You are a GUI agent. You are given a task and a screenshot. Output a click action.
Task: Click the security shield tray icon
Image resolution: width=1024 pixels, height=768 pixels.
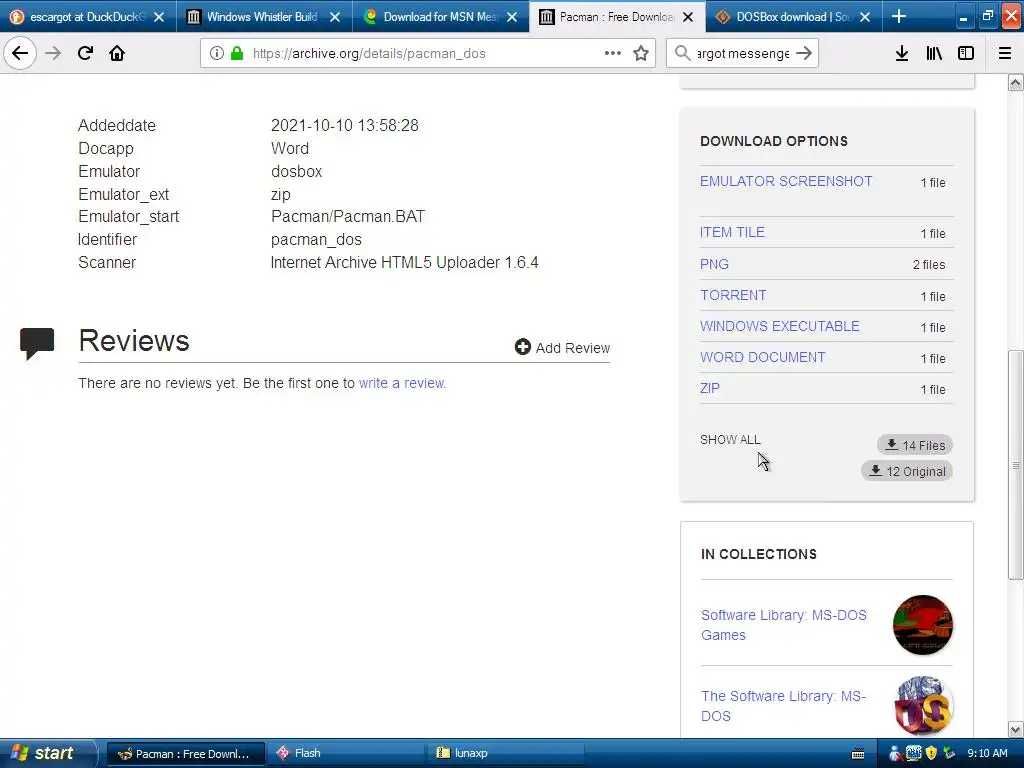coord(931,754)
